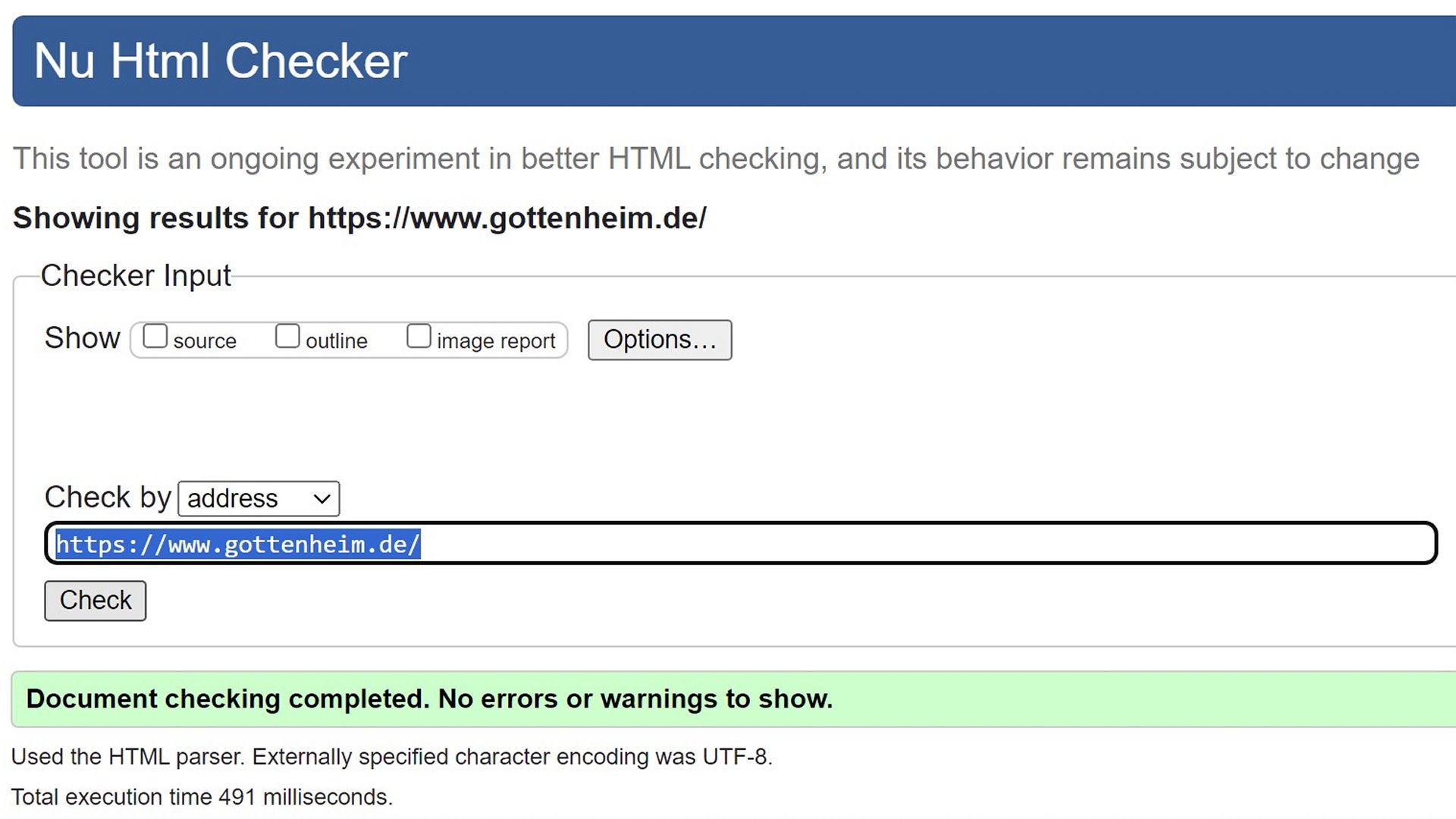This screenshot has height=819, width=1456.
Task: Click the Total execution time line
Action: click(x=202, y=797)
